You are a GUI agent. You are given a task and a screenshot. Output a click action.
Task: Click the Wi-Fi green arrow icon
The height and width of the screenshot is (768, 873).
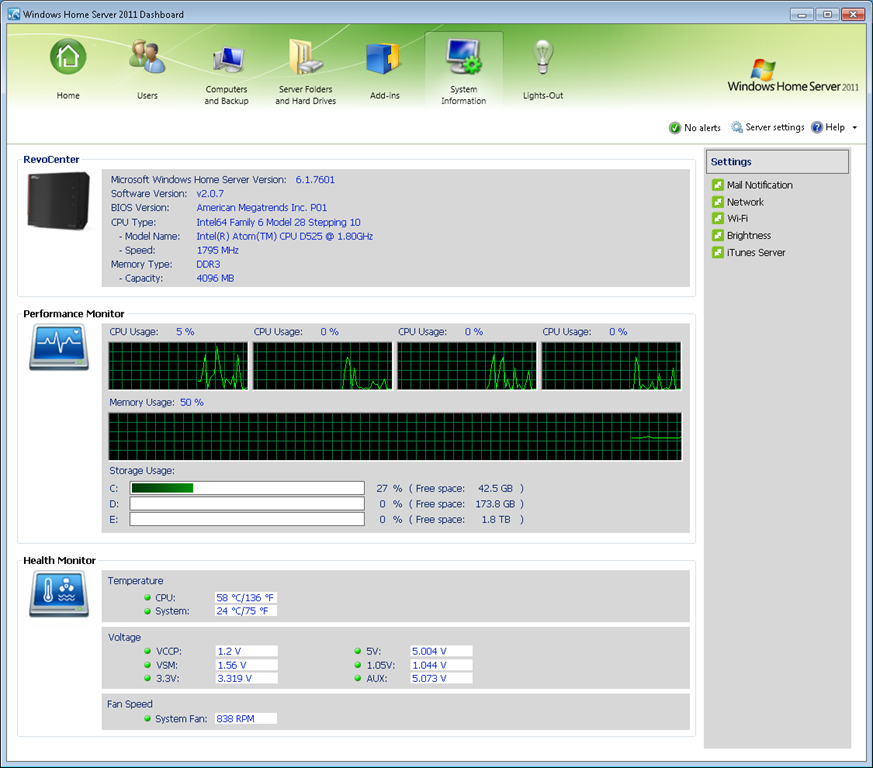(x=718, y=218)
